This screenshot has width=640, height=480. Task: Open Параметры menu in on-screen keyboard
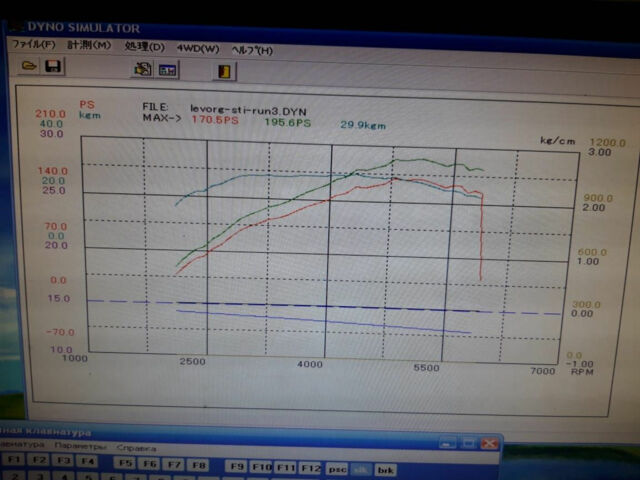coord(80,446)
